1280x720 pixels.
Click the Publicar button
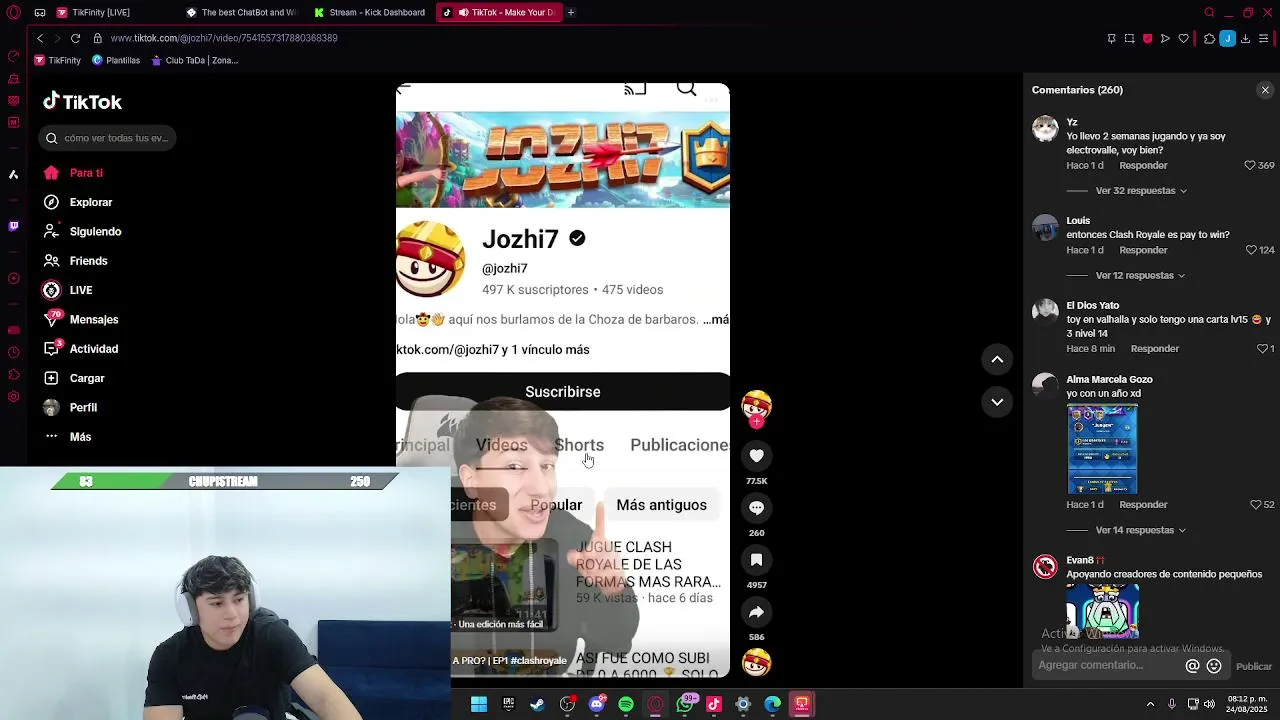click(1254, 666)
